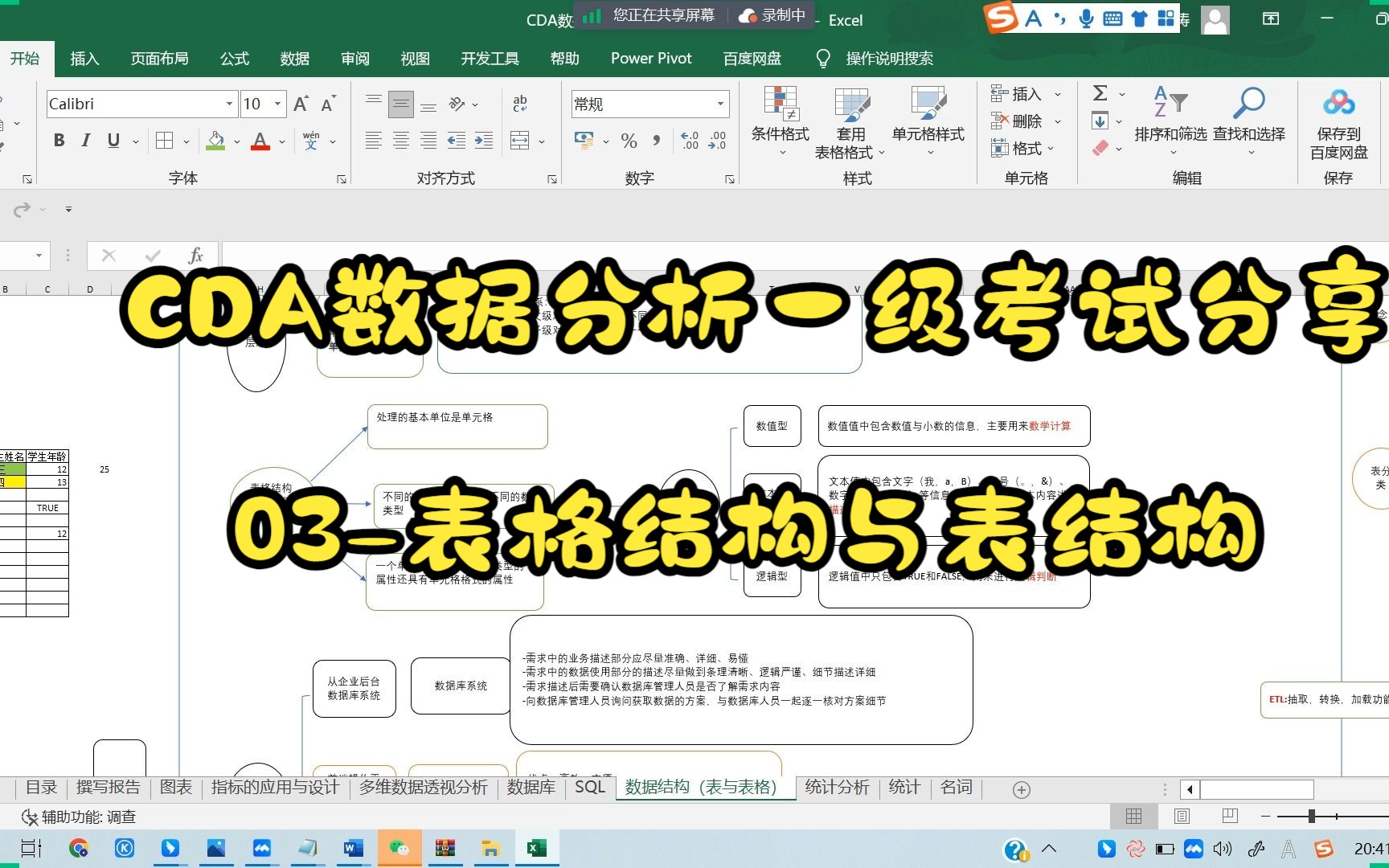
Task: Open the Calibri font dropdown
Action: [229, 103]
